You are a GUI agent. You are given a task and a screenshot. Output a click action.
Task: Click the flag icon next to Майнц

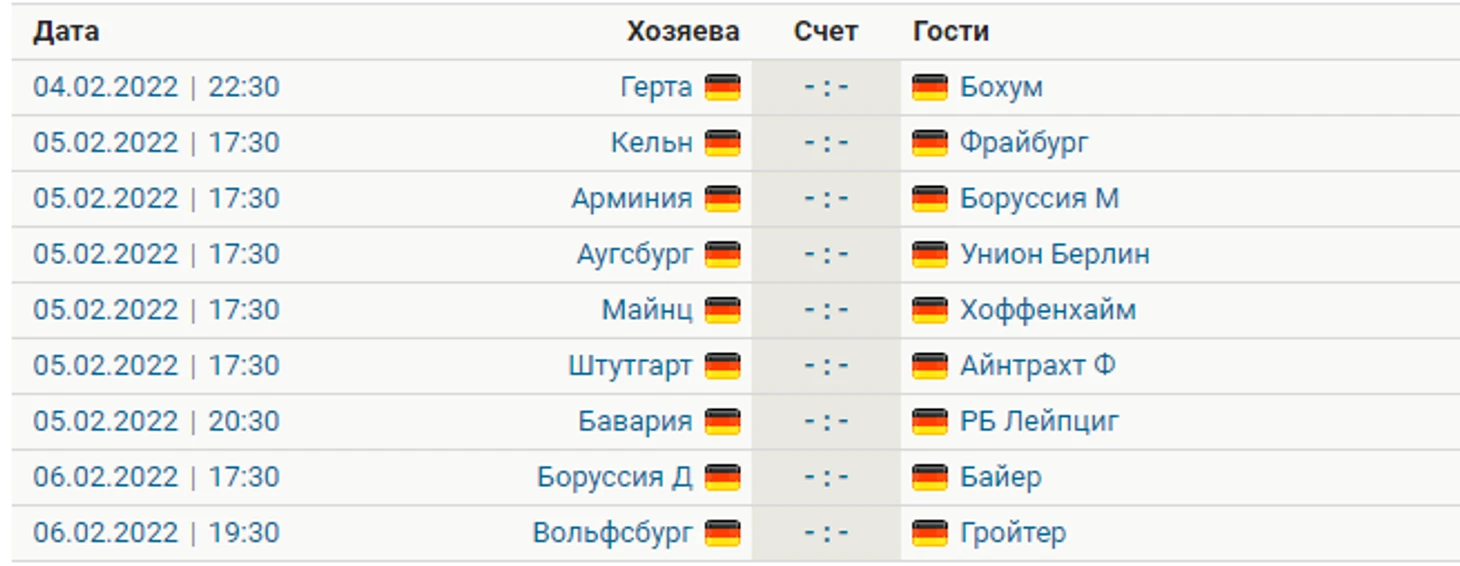[x=722, y=311]
